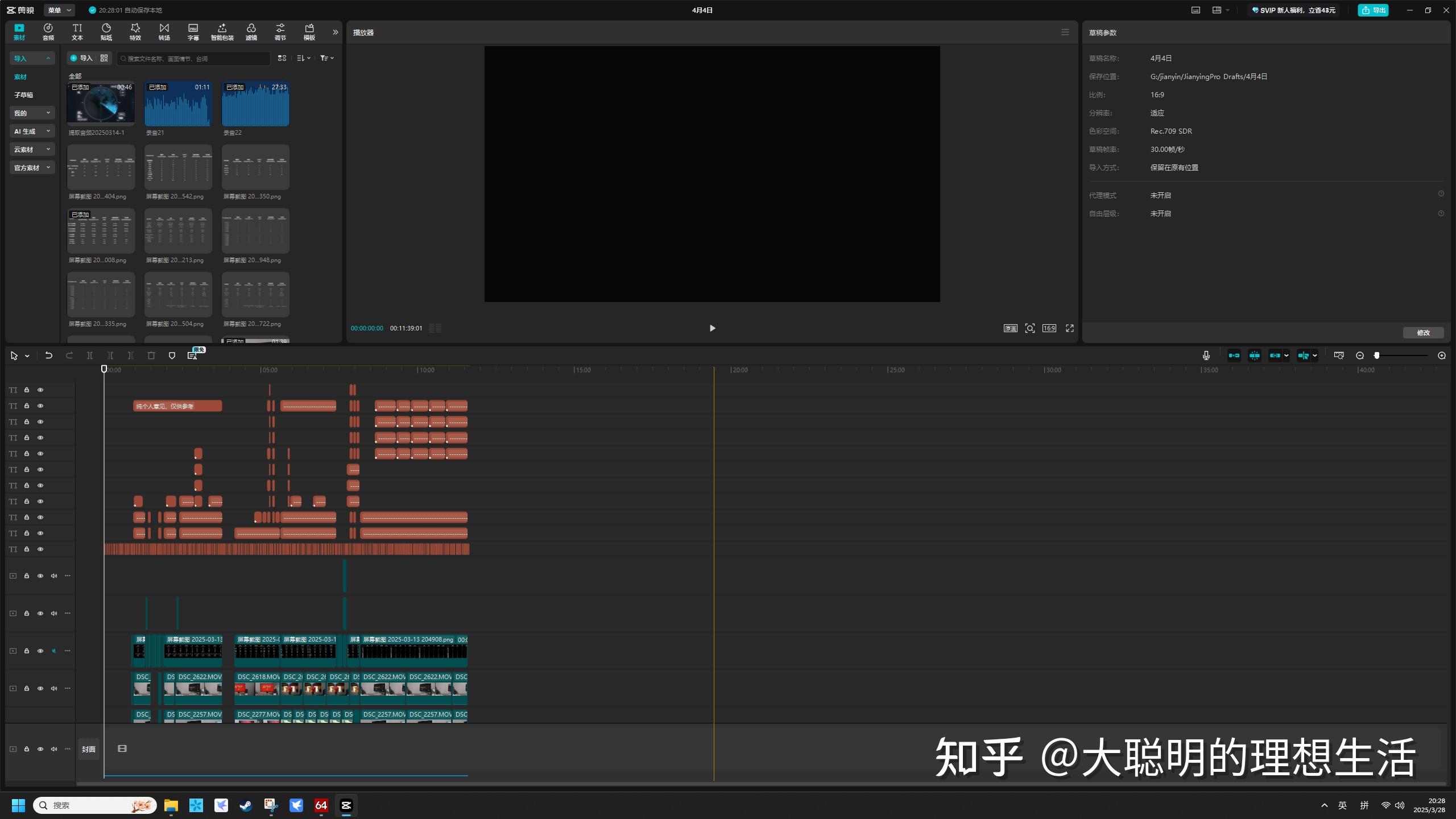The height and width of the screenshot is (819, 1456).
Task: Open the selection tool dropdown arrow
Action: [x=26, y=355]
